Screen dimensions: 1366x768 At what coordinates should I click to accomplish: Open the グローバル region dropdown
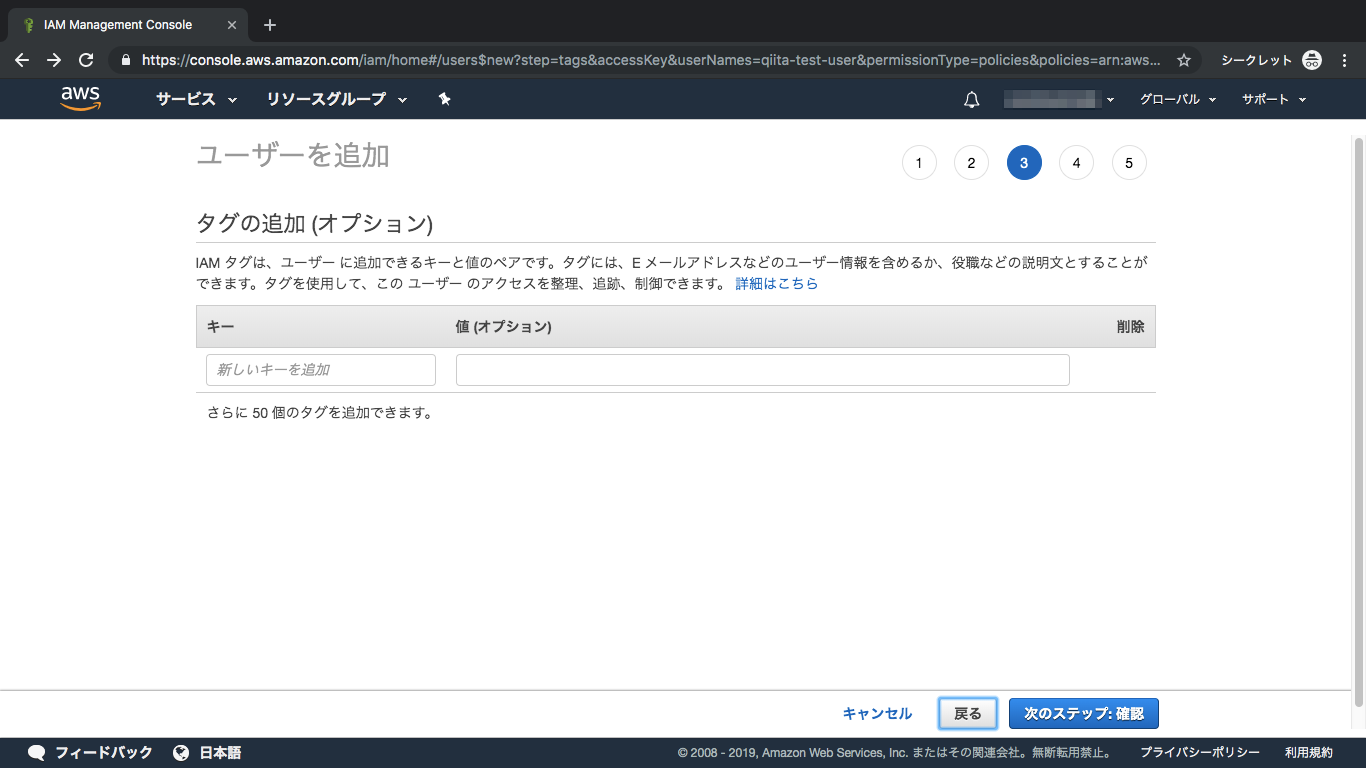(1178, 99)
